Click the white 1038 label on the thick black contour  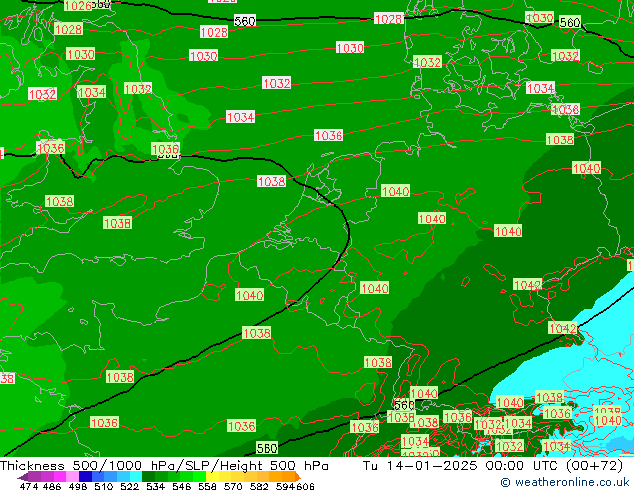[271, 181]
